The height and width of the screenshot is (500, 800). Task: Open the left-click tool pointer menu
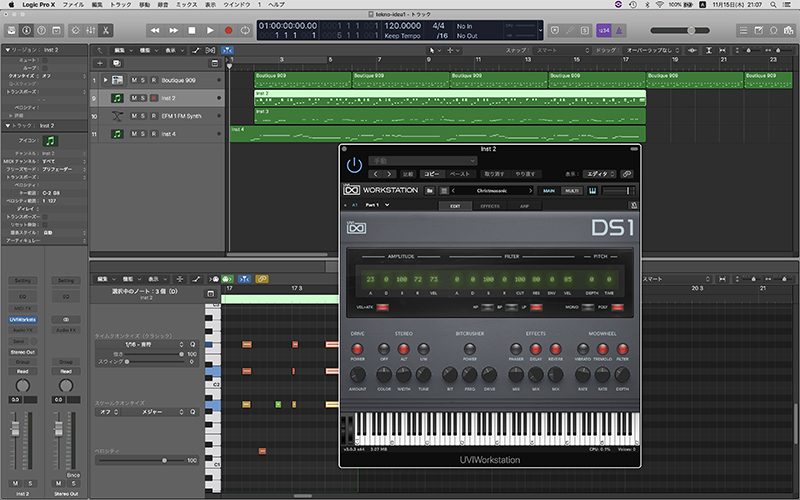click(x=434, y=51)
